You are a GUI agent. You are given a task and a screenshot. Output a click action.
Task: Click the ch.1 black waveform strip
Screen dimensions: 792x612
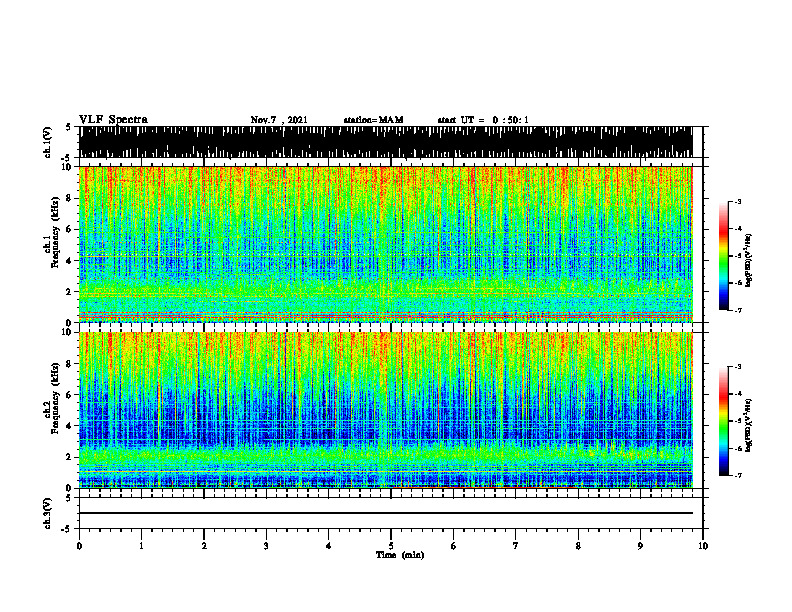coord(385,142)
